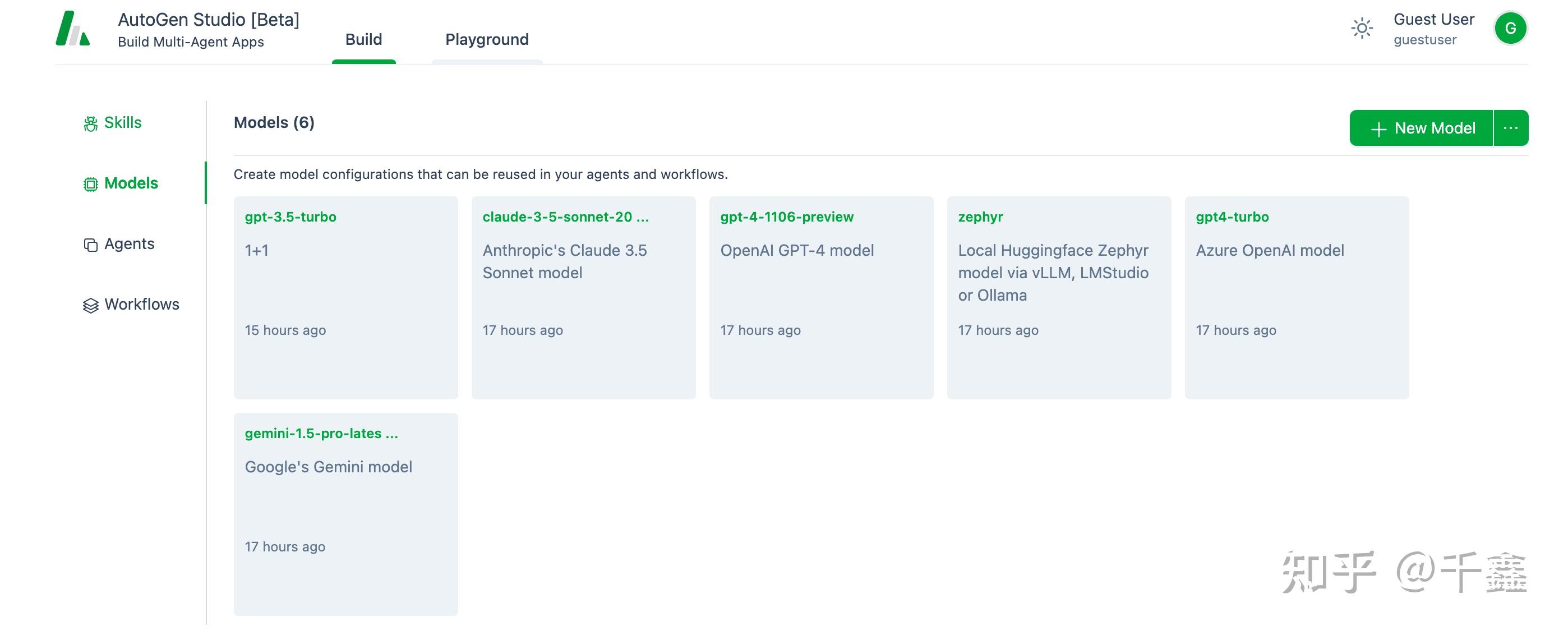Viewport: 1568px width, 635px height.
Task: Click the AutoGen Studio logo icon
Action: [72, 29]
